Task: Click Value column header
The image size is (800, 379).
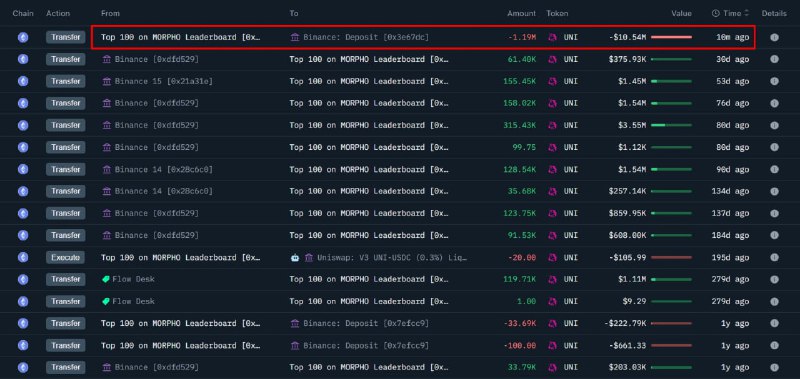Action: coord(681,13)
